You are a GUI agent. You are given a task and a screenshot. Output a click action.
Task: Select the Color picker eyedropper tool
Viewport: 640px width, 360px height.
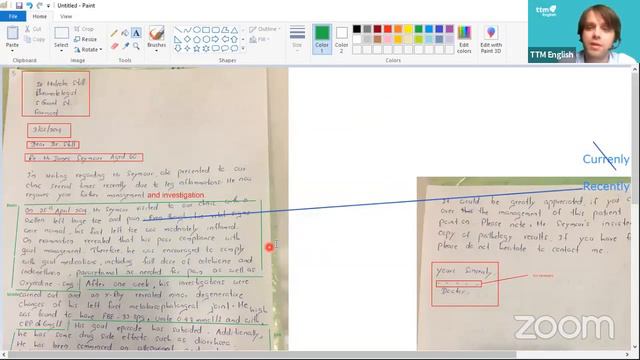pos(125,46)
